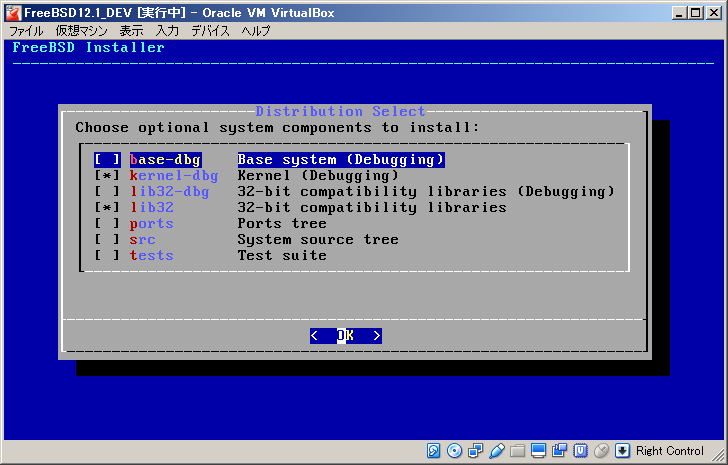Click the CPU virtualization chip icon

tap(580, 451)
